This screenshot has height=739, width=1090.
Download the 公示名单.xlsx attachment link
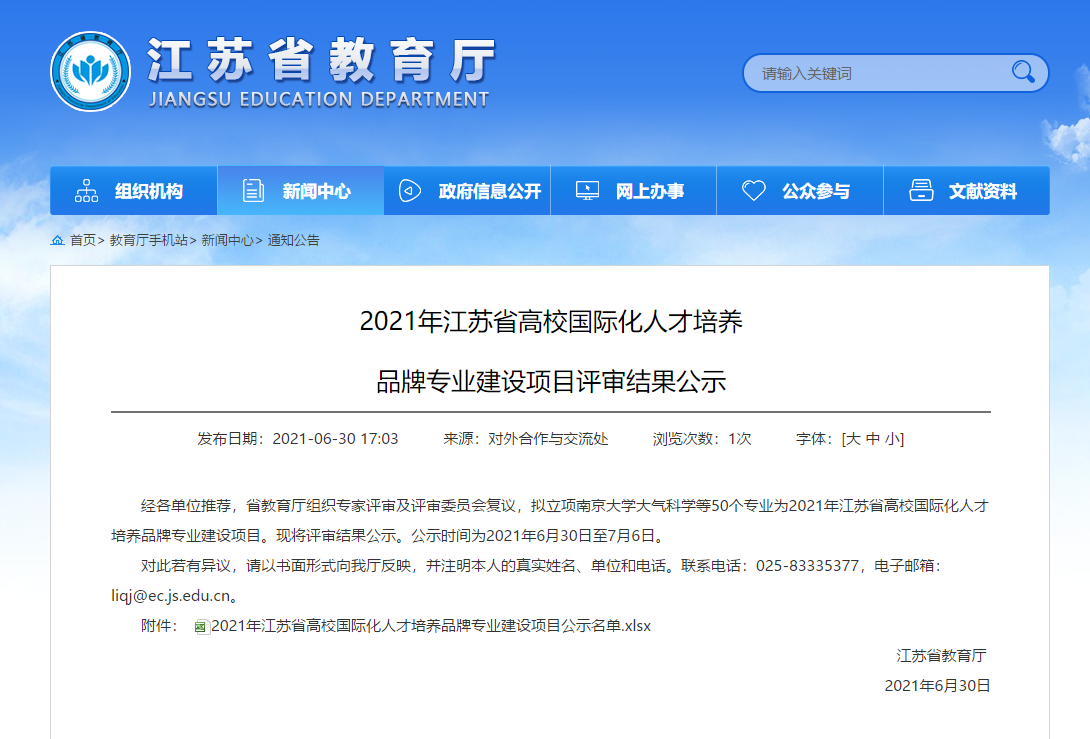click(x=431, y=626)
